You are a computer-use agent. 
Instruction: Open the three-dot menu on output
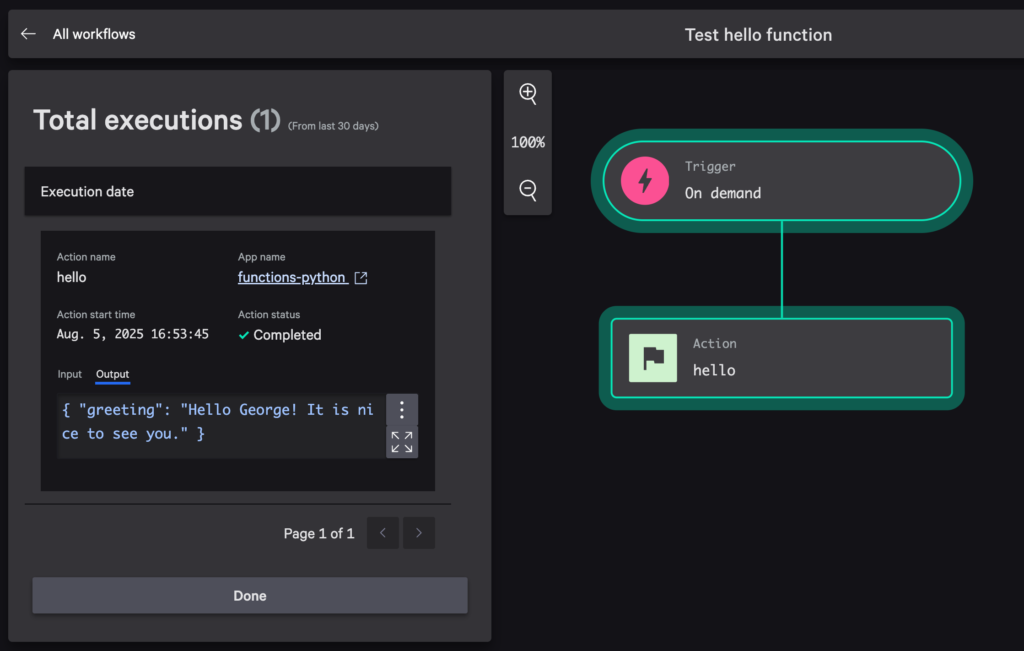pyautogui.click(x=402, y=410)
